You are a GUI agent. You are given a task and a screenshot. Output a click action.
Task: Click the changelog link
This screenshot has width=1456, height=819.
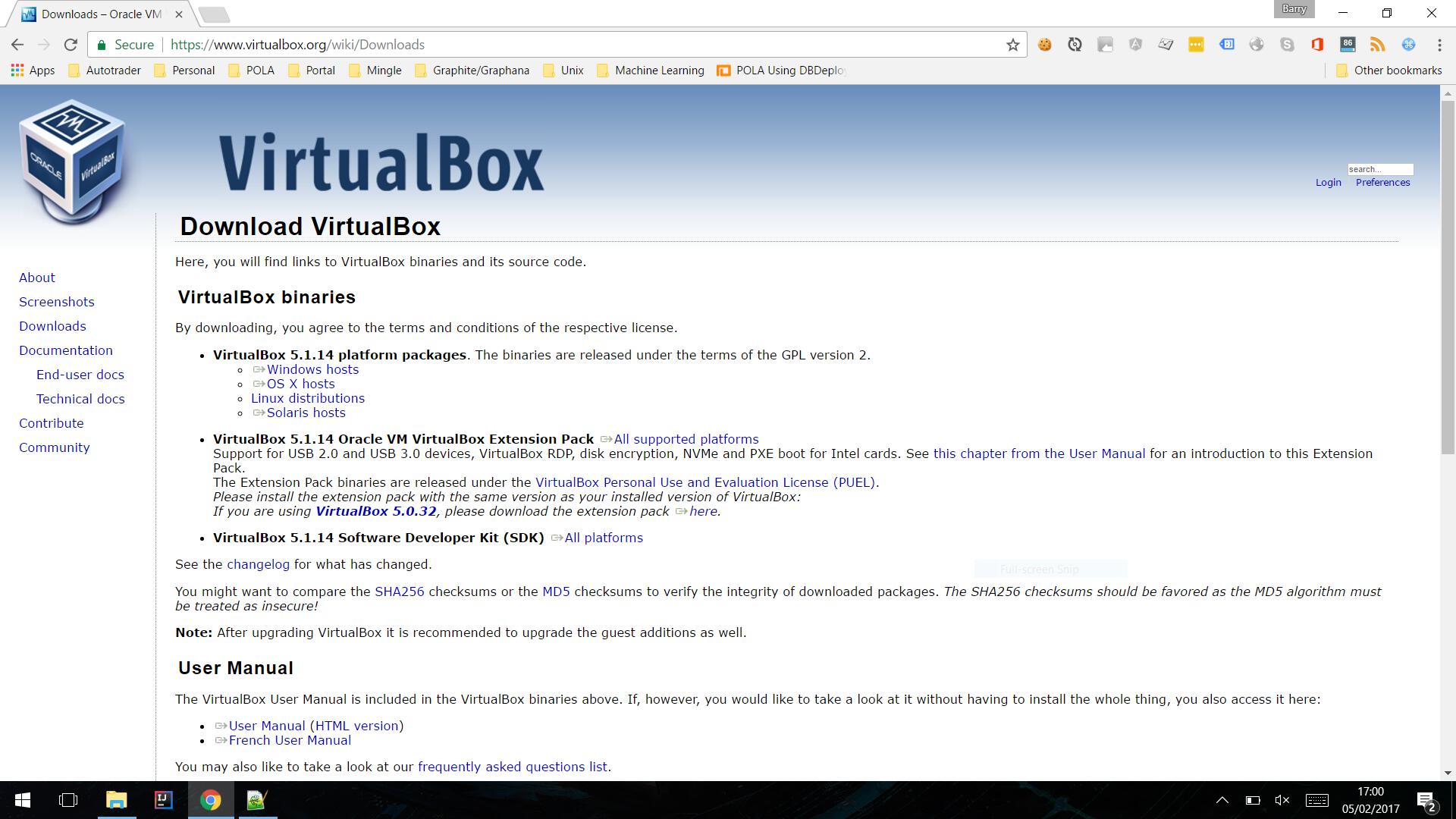pyautogui.click(x=258, y=564)
